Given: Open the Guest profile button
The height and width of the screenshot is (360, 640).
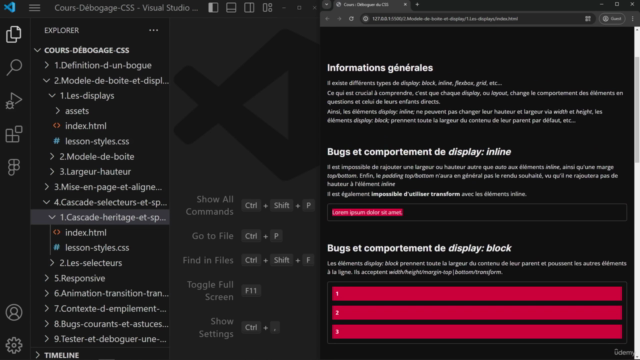Looking at the screenshot, I should point(612,19).
